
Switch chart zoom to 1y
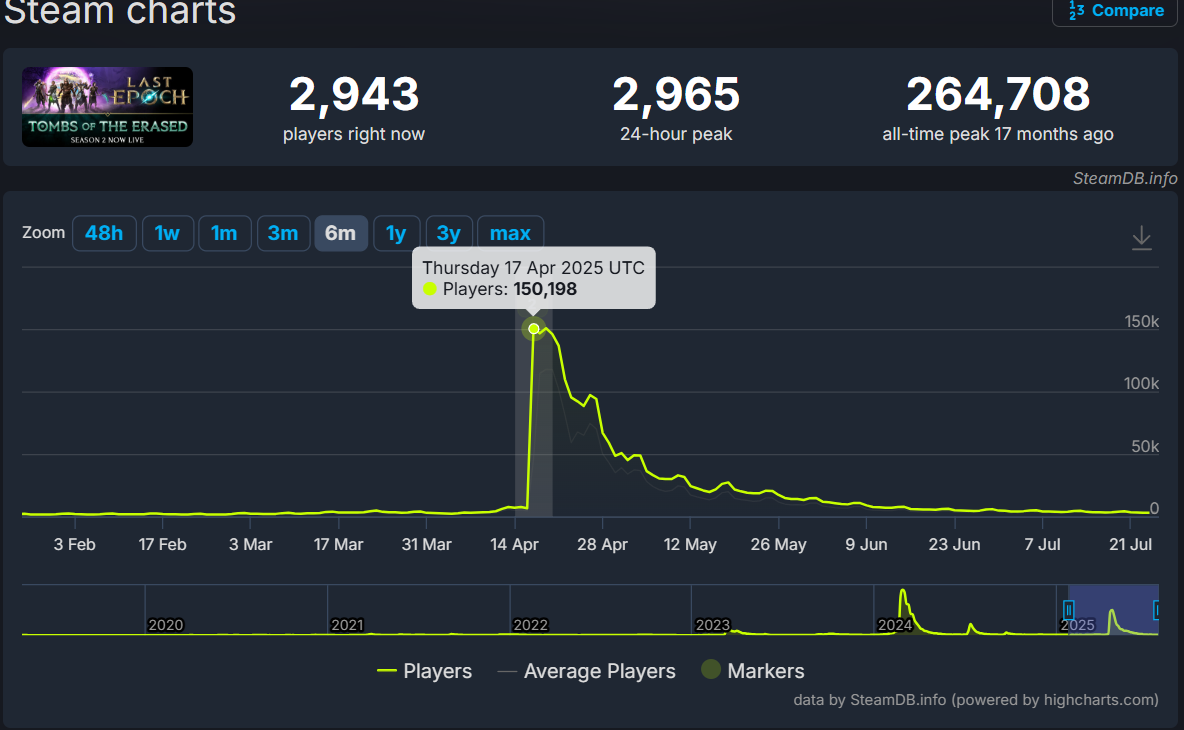coord(396,233)
